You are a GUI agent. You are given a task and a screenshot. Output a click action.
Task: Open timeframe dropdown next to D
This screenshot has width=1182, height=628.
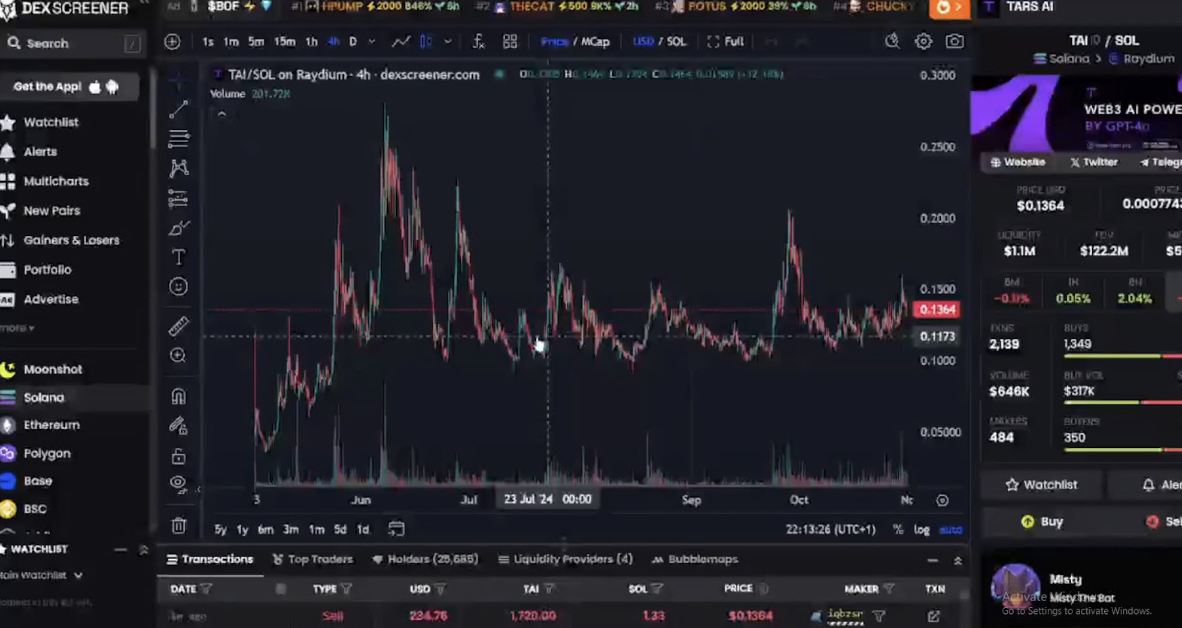pos(371,41)
